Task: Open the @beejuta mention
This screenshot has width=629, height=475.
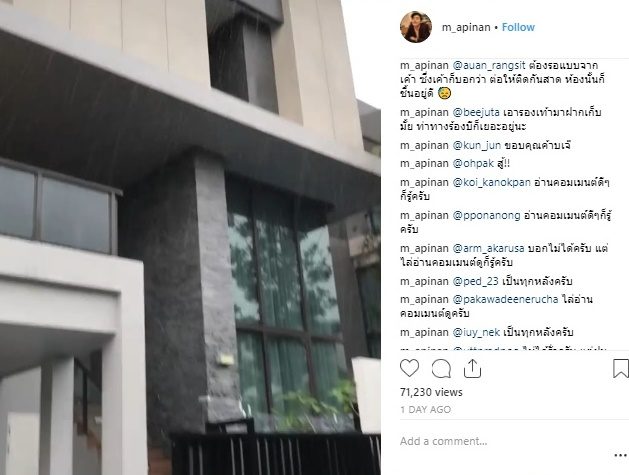Action: [x=476, y=112]
